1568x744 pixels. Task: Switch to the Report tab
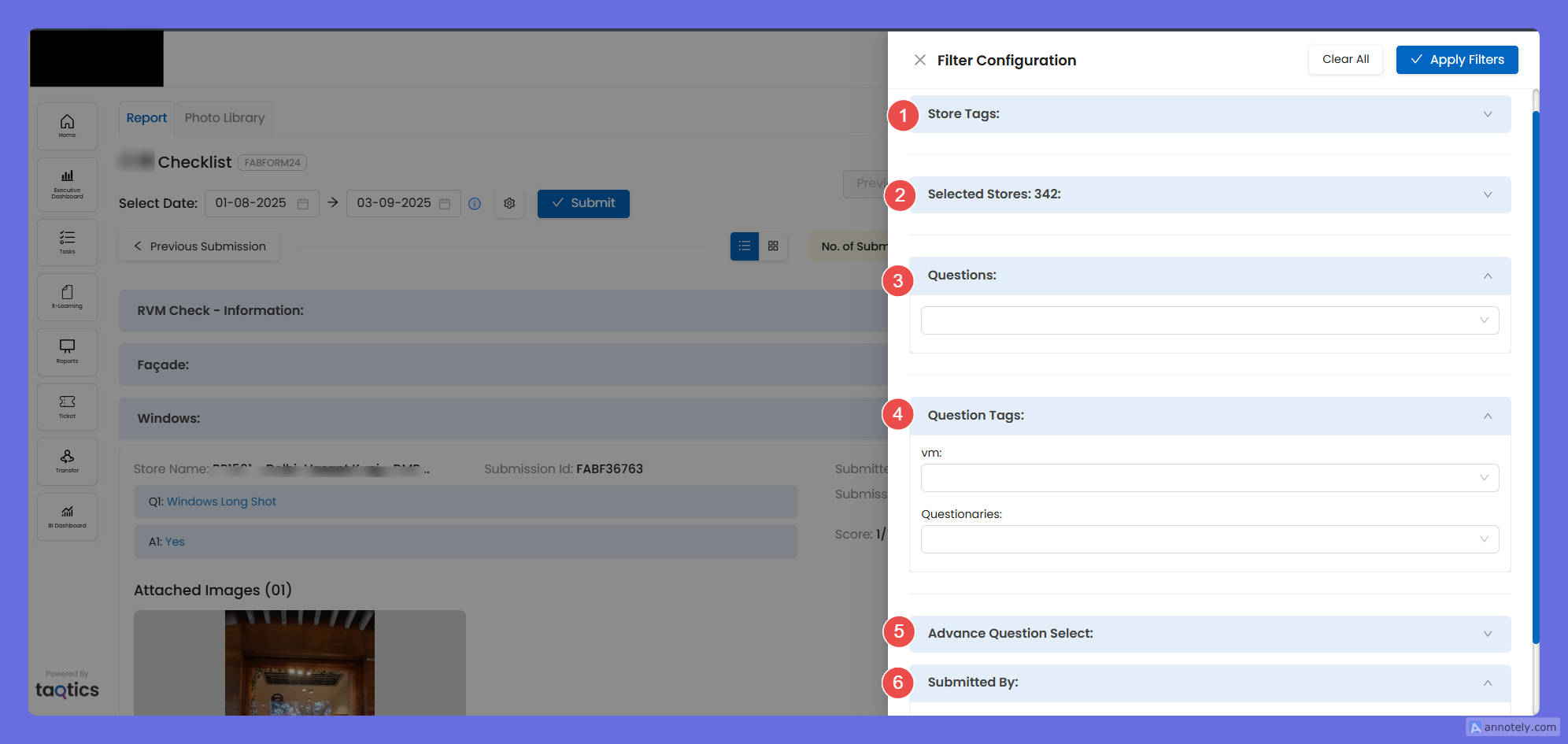click(146, 118)
